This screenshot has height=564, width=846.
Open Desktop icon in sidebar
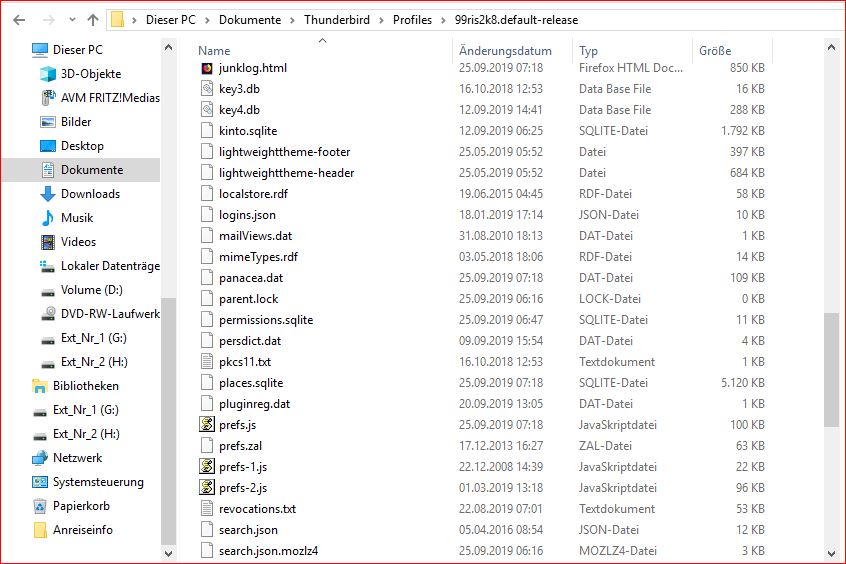(48, 146)
